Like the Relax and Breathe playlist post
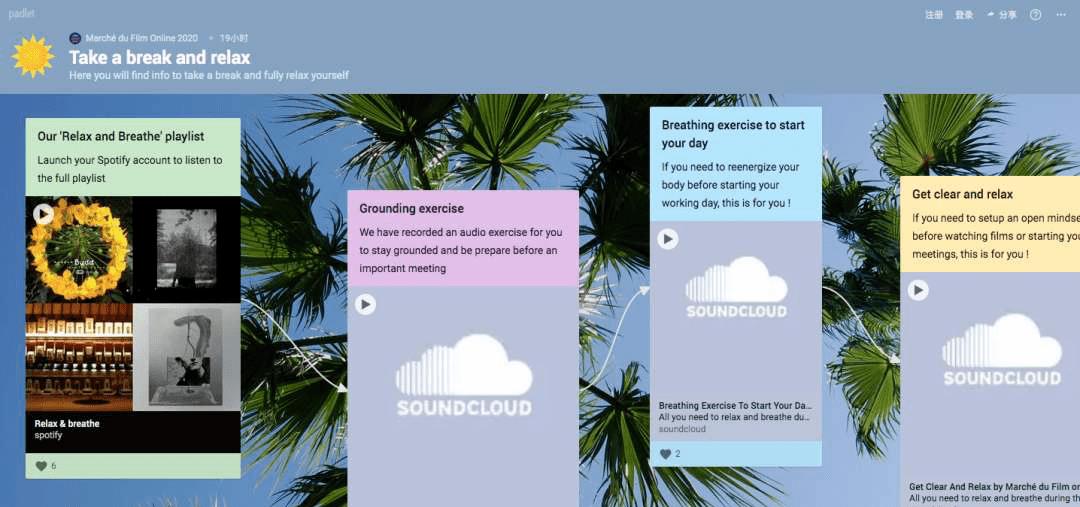 click(x=41, y=466)
